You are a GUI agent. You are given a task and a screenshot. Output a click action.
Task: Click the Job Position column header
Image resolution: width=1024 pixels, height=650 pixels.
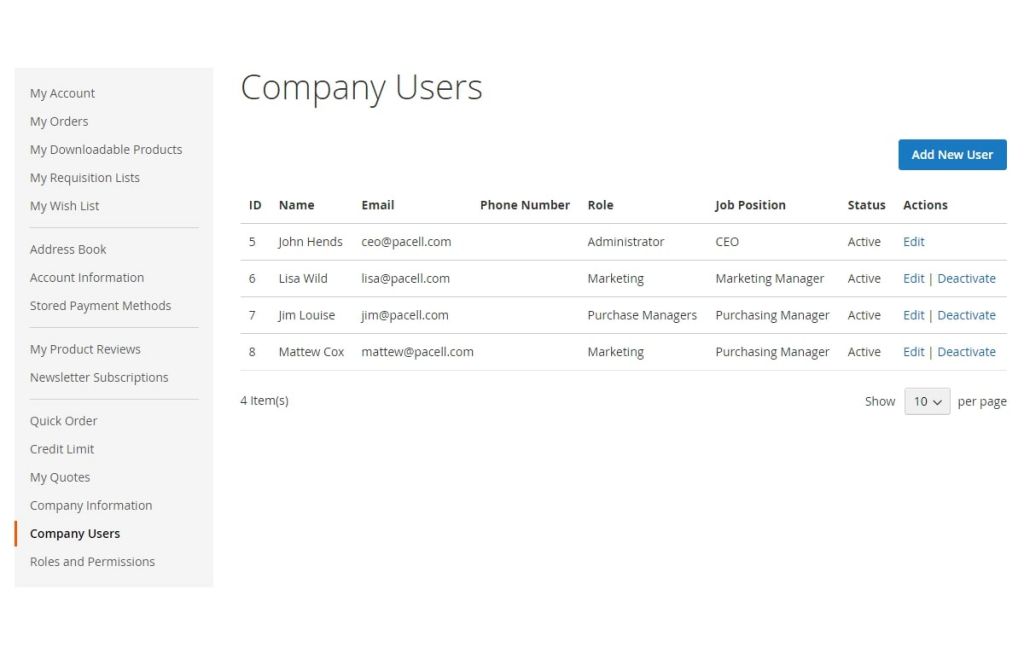point(750,205)
